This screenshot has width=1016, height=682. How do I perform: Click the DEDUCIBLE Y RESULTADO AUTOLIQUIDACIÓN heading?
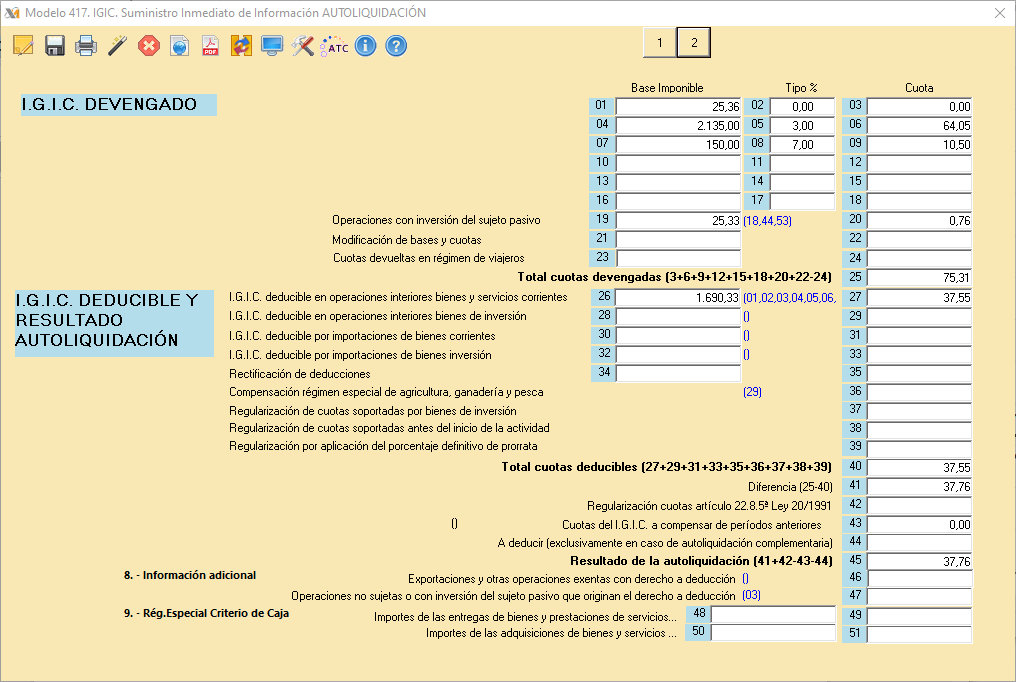pyautogui.click(x=114, y=323)
